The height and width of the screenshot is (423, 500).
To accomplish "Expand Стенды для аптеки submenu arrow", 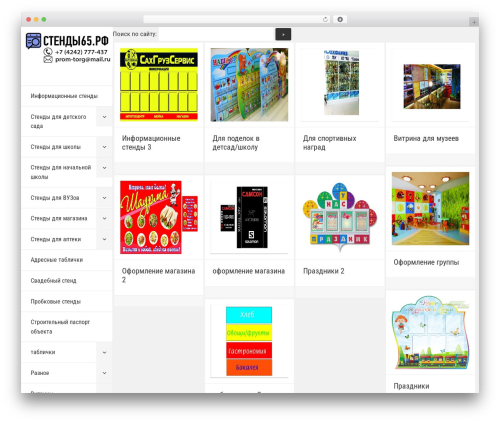I will pos(104,239).
